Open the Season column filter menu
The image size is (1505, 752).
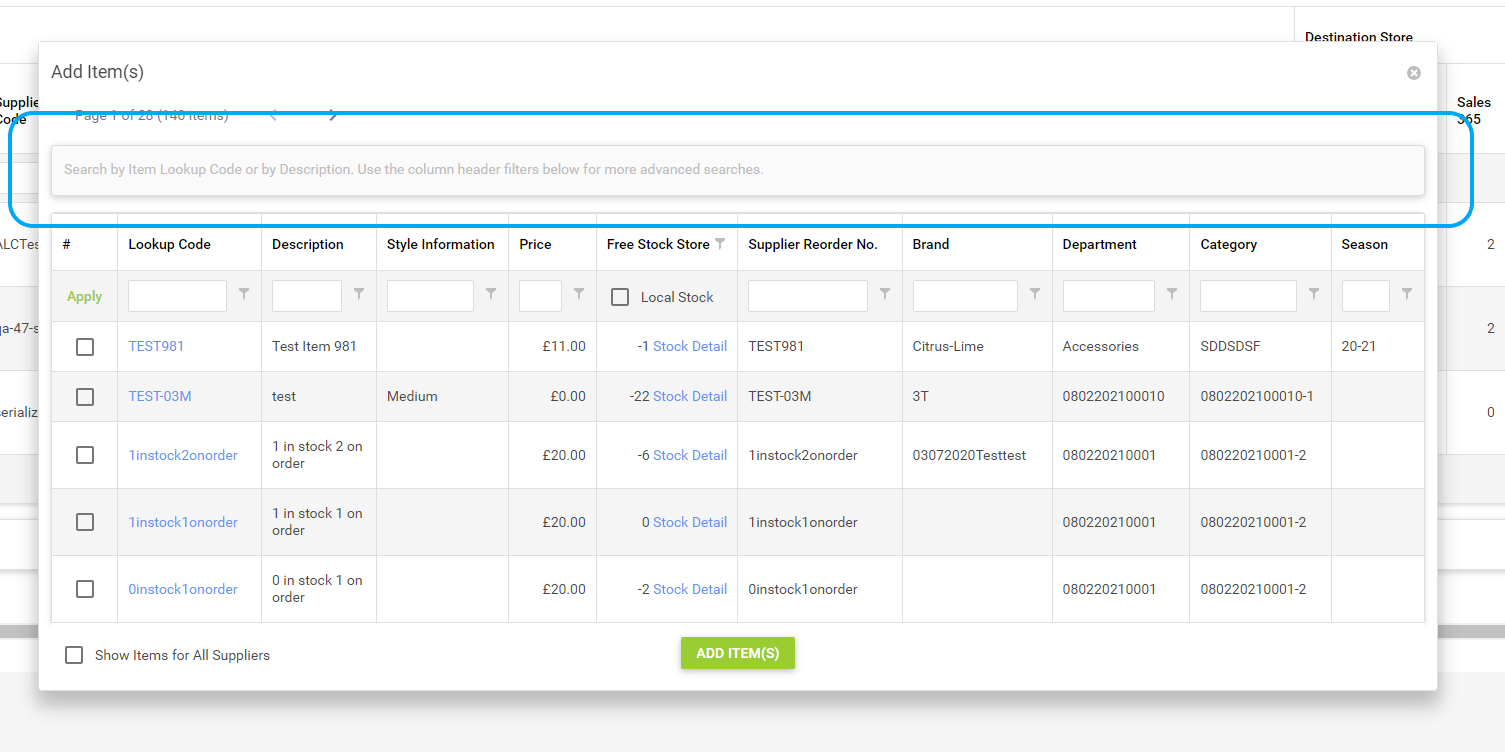tap(1407, 294)
